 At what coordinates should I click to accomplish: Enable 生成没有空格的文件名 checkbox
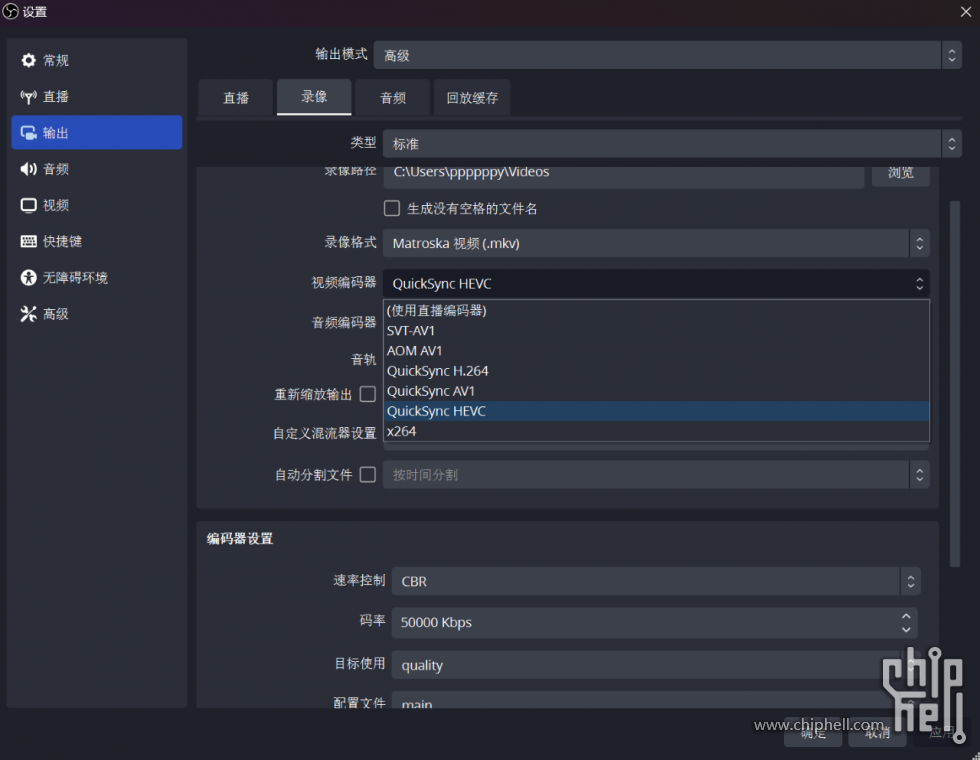[392, 208]
